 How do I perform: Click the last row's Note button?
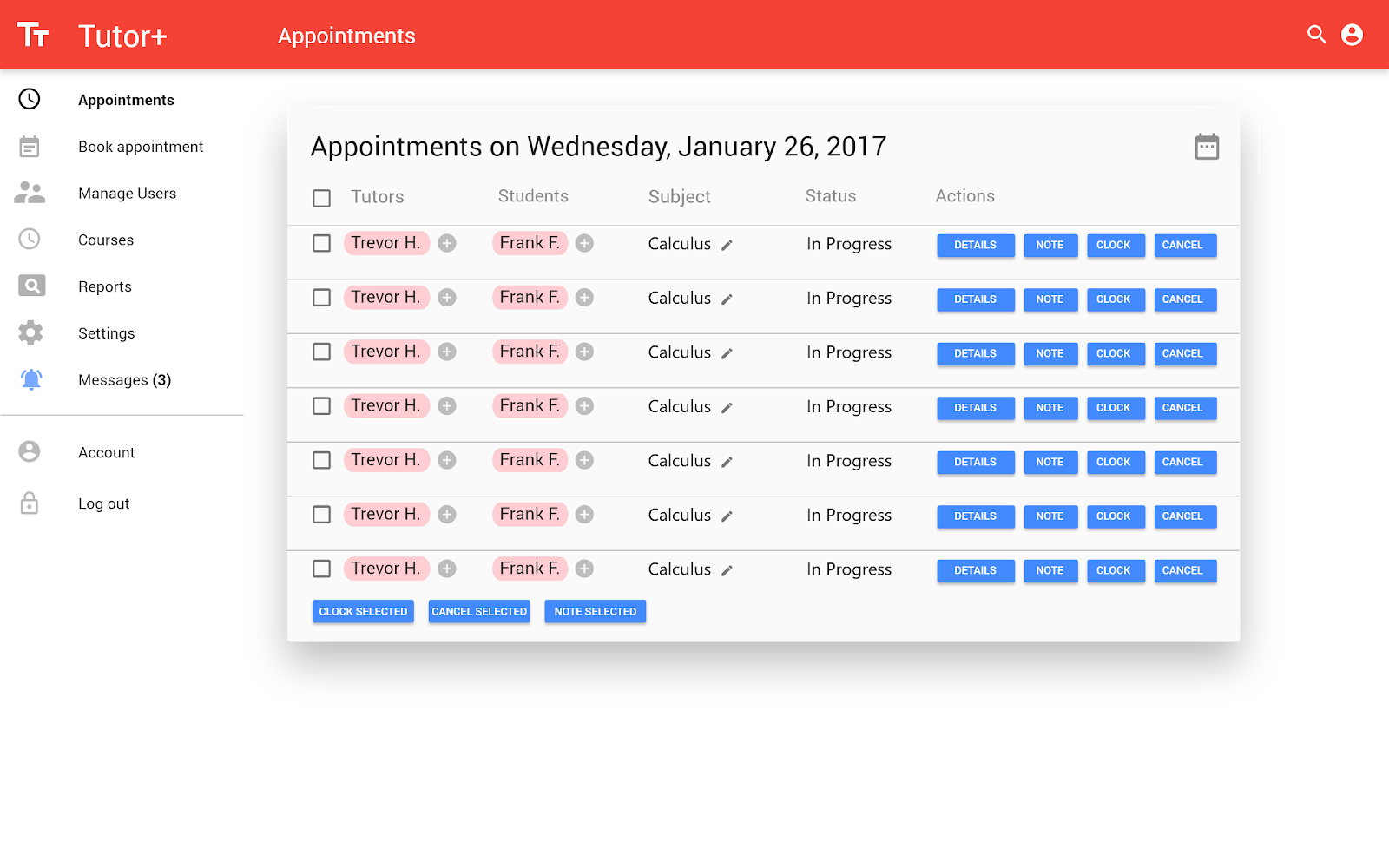[x=1050, y=571]
